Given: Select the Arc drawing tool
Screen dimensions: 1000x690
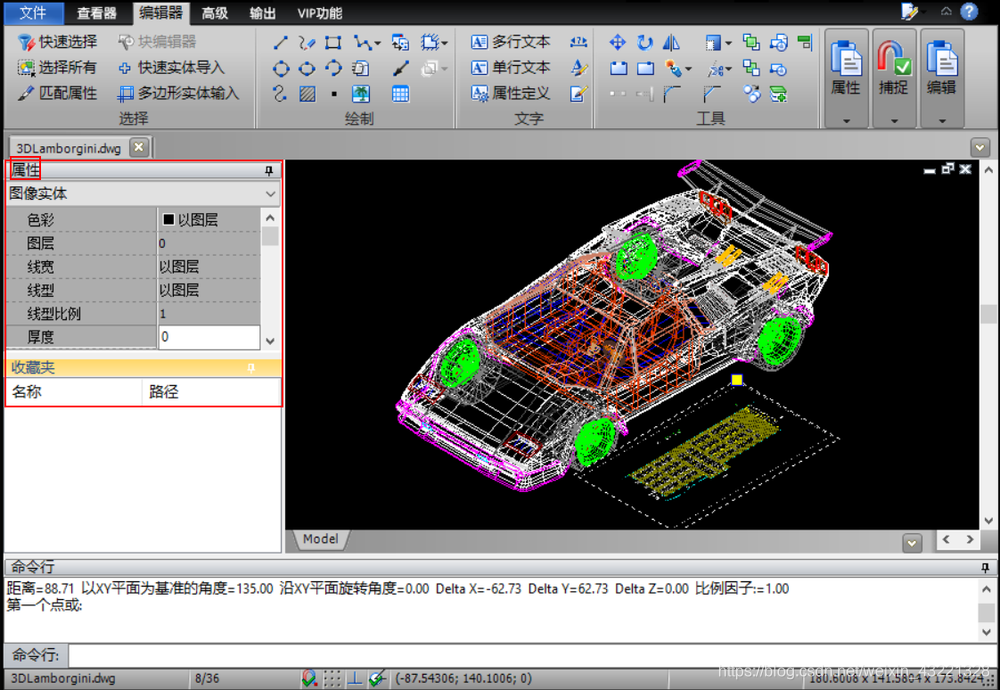Looking at the screenshot, I should point(334,68).
